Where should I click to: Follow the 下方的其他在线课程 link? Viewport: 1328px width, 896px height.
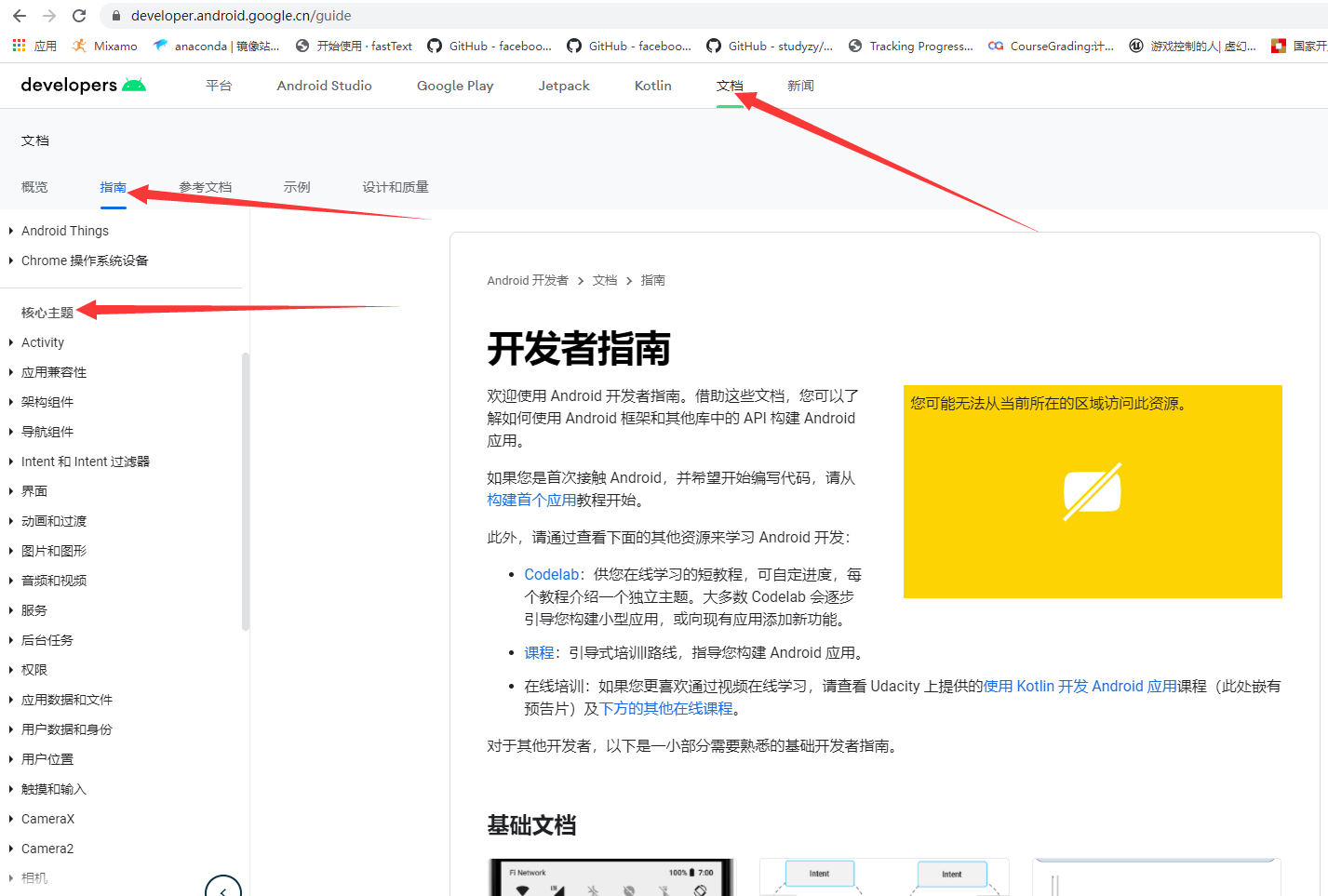point(666,708)
